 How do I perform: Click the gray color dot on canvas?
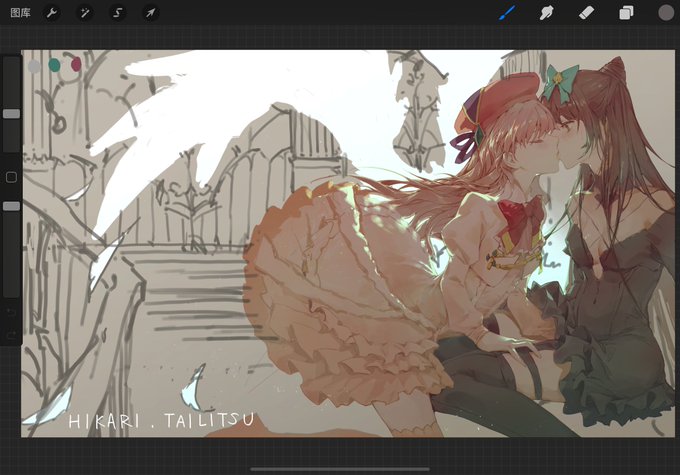tap(34, 66)
